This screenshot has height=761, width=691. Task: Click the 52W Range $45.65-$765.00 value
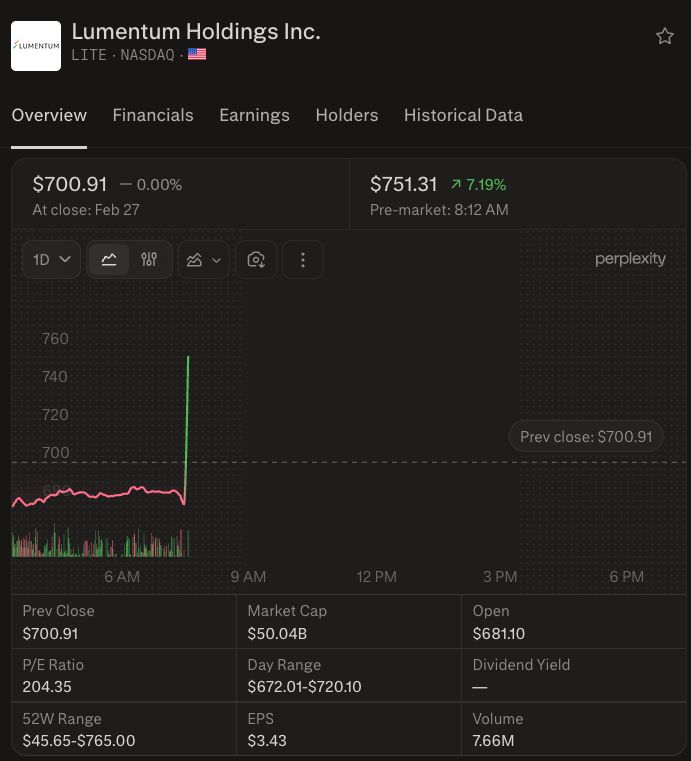point(79,741)
